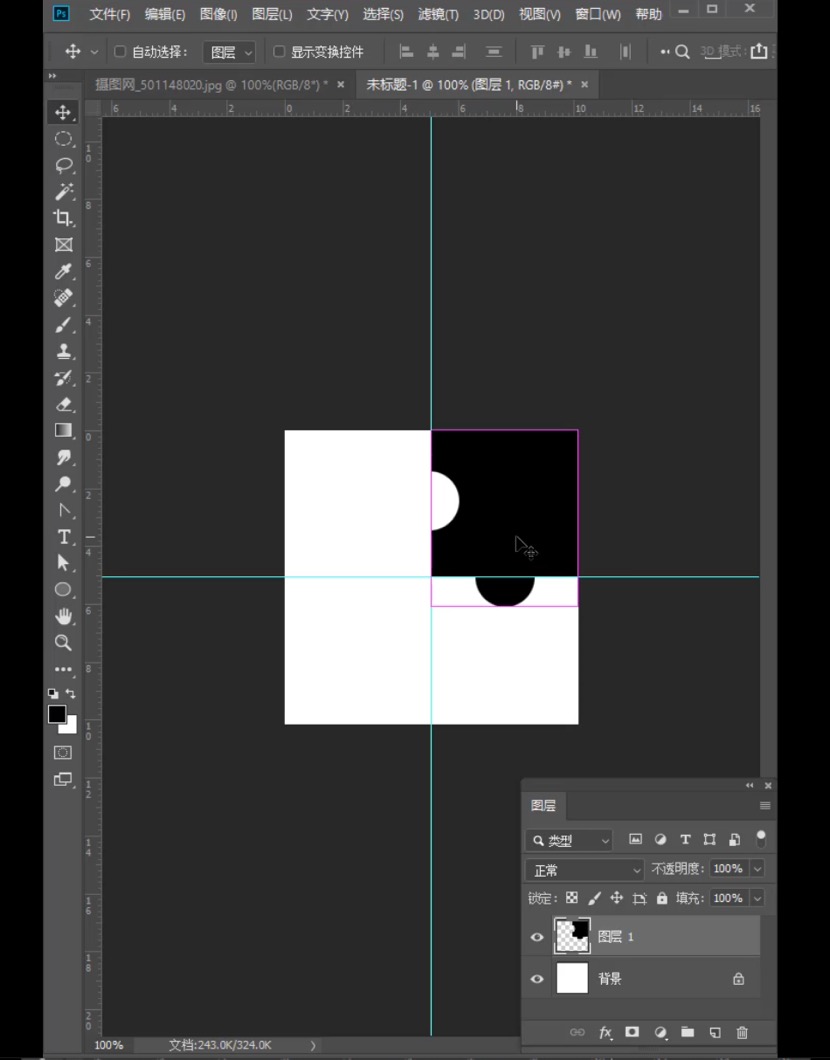Screen dimensions: 830x1060
Task: Hide 图层 1 with eye icon
Action: click(537, 937)
